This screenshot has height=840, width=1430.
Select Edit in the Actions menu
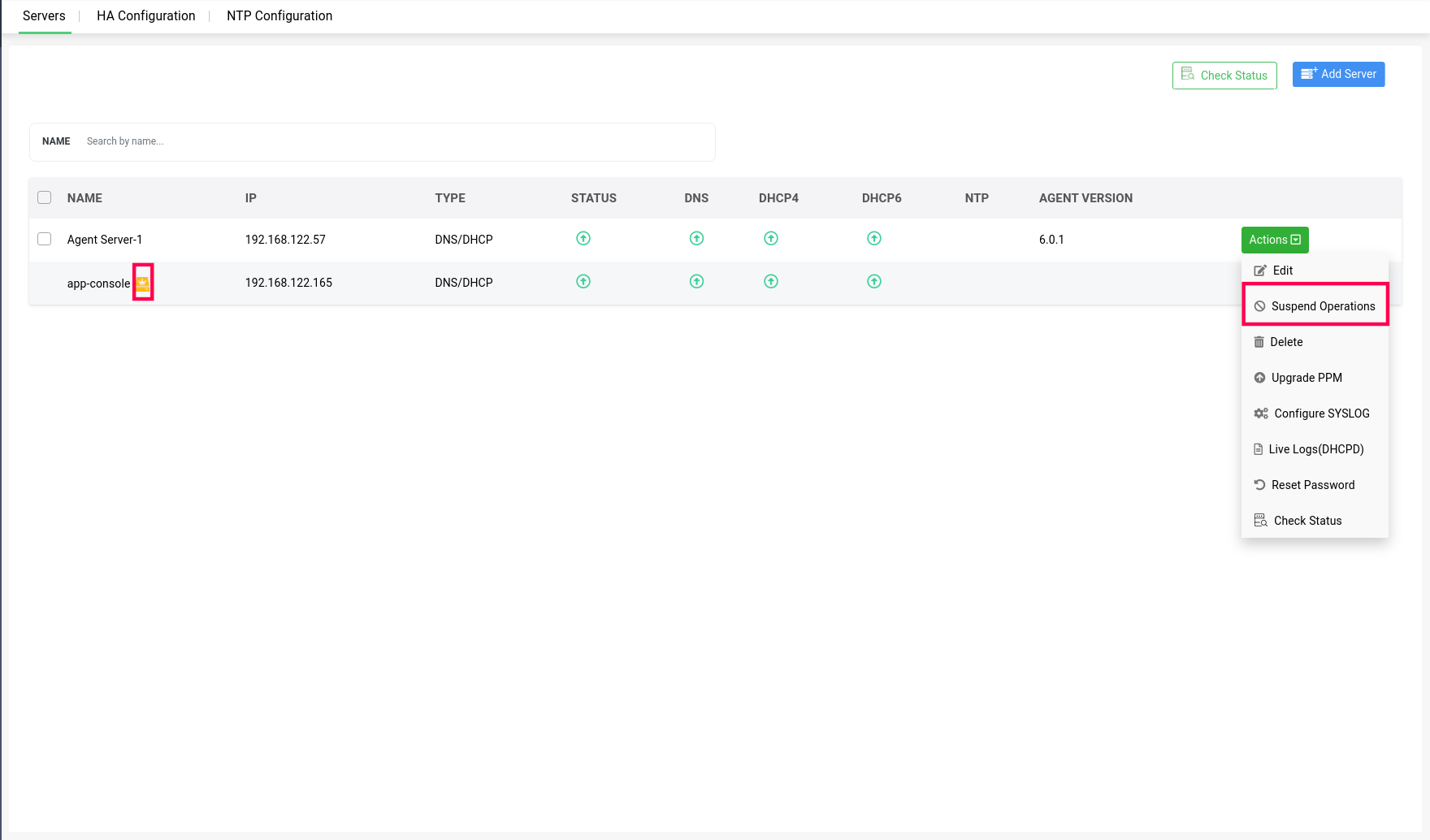pyautogui.click(x=1282, y=271)
